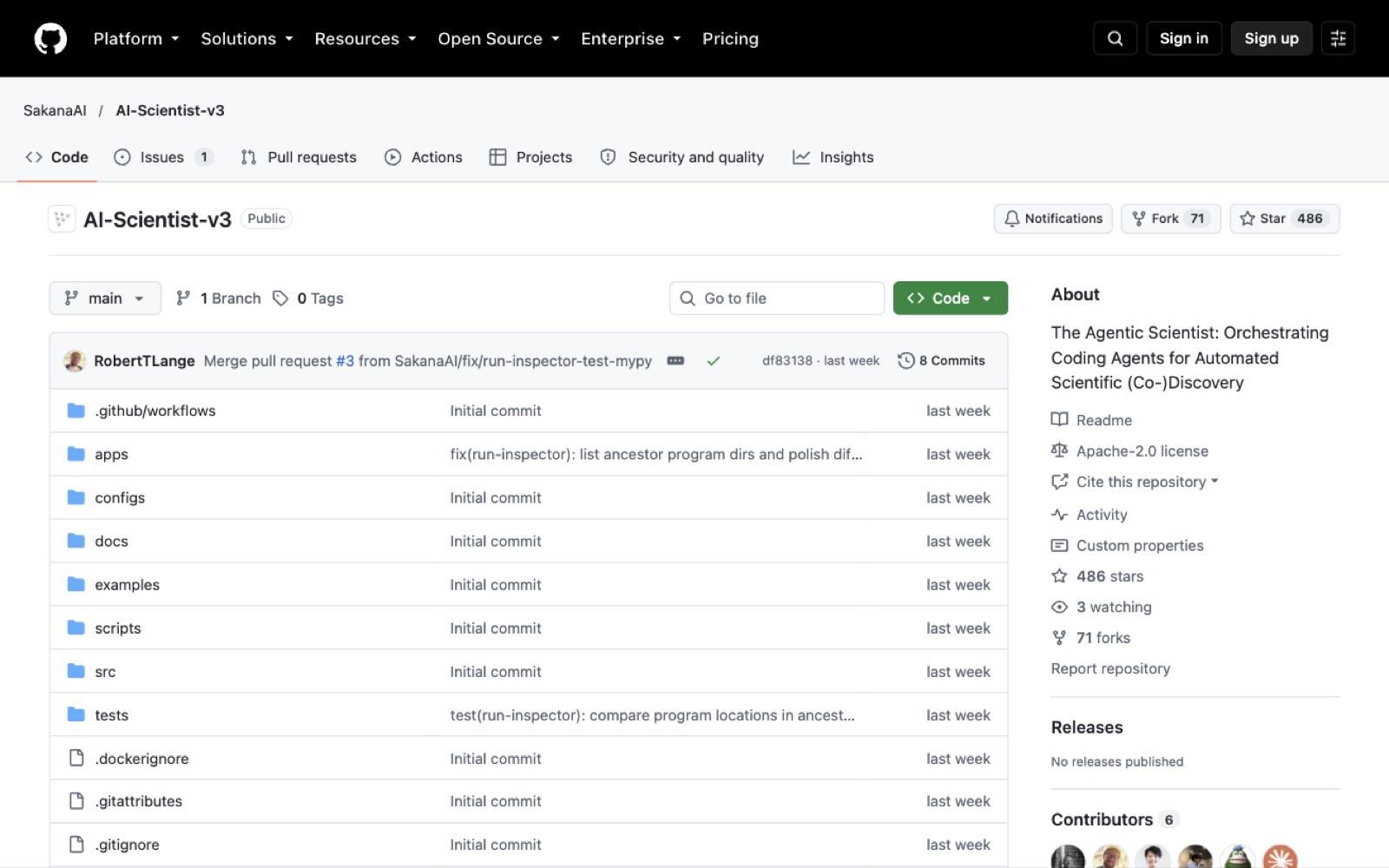
Task: Open the Projects tab
Action: tap(530, 157)
